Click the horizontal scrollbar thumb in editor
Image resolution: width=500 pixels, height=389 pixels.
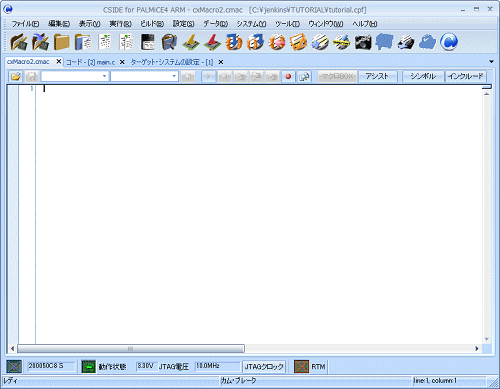pyautogui.click(x=131, y=349)
